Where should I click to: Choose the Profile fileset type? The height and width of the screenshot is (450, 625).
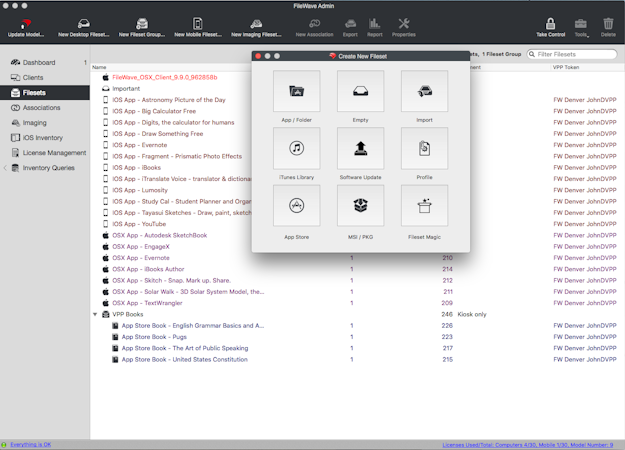(425, 148)
